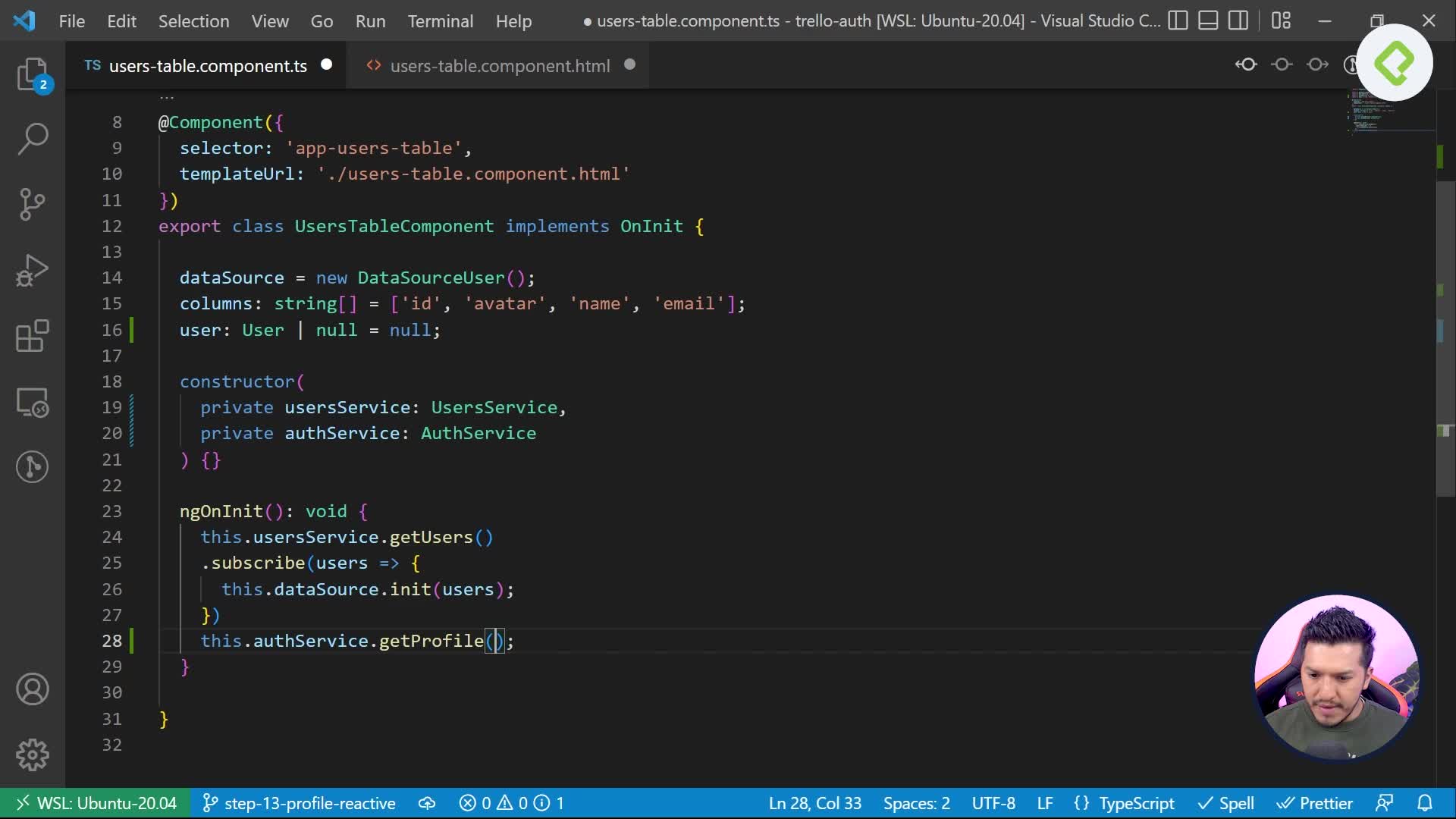Change indentation via Spaces: 2
Viewport: 1456px width, 819px height.
click(x=916, y=803)
